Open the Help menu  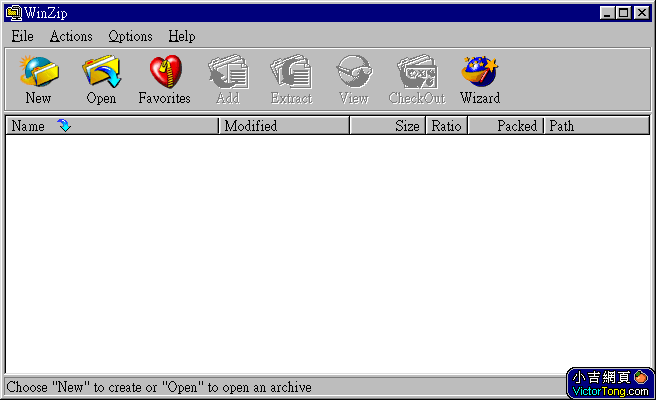(x=182, y=36)
